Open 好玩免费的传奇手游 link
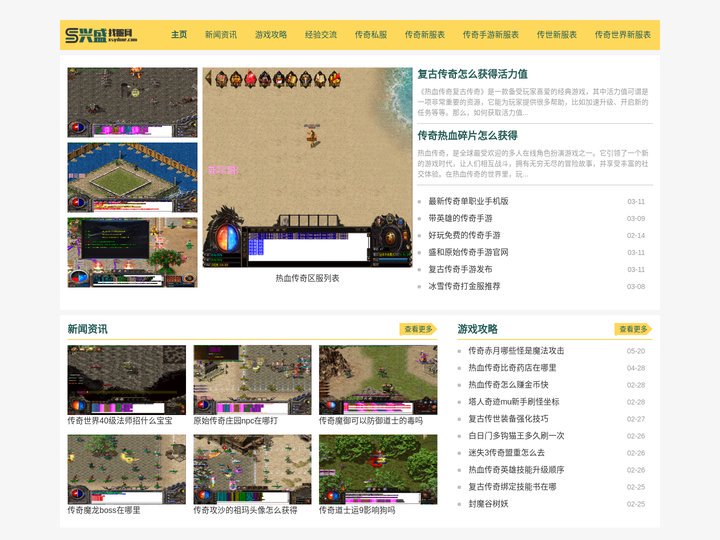This screenshot has height=540, width=720. click(464, 235)
